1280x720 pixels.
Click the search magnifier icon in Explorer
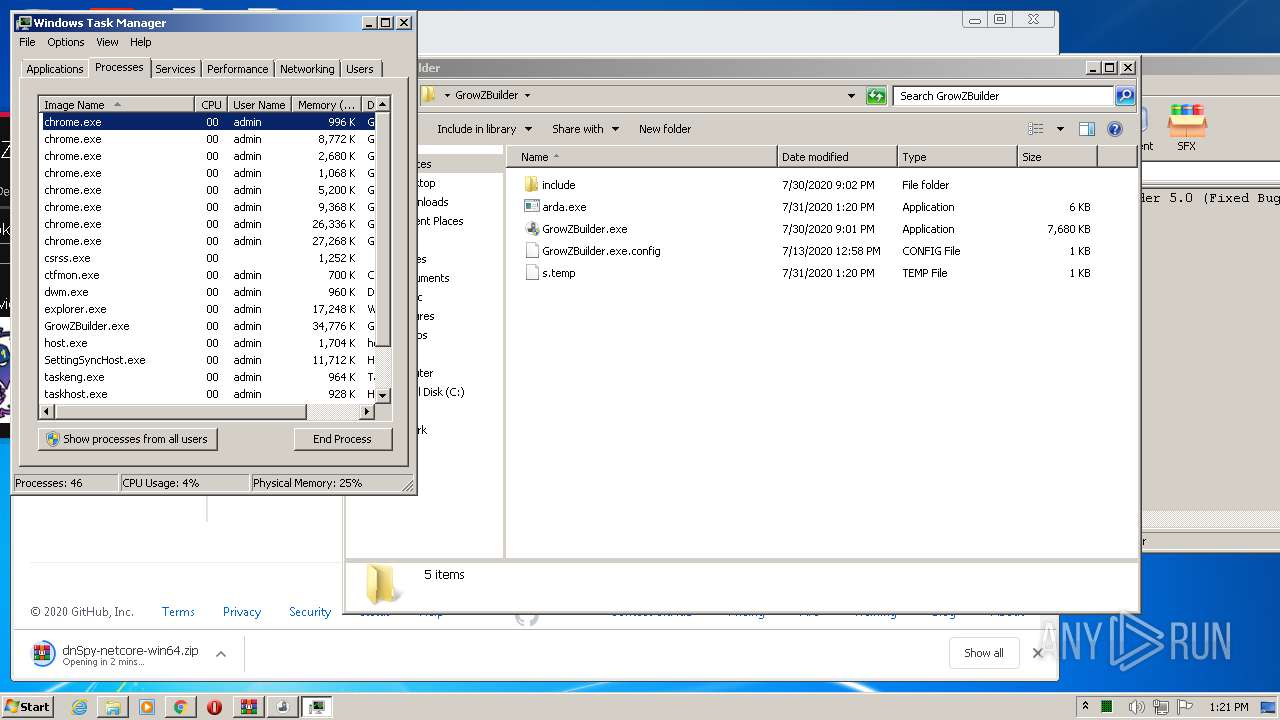coord(1125,96)
